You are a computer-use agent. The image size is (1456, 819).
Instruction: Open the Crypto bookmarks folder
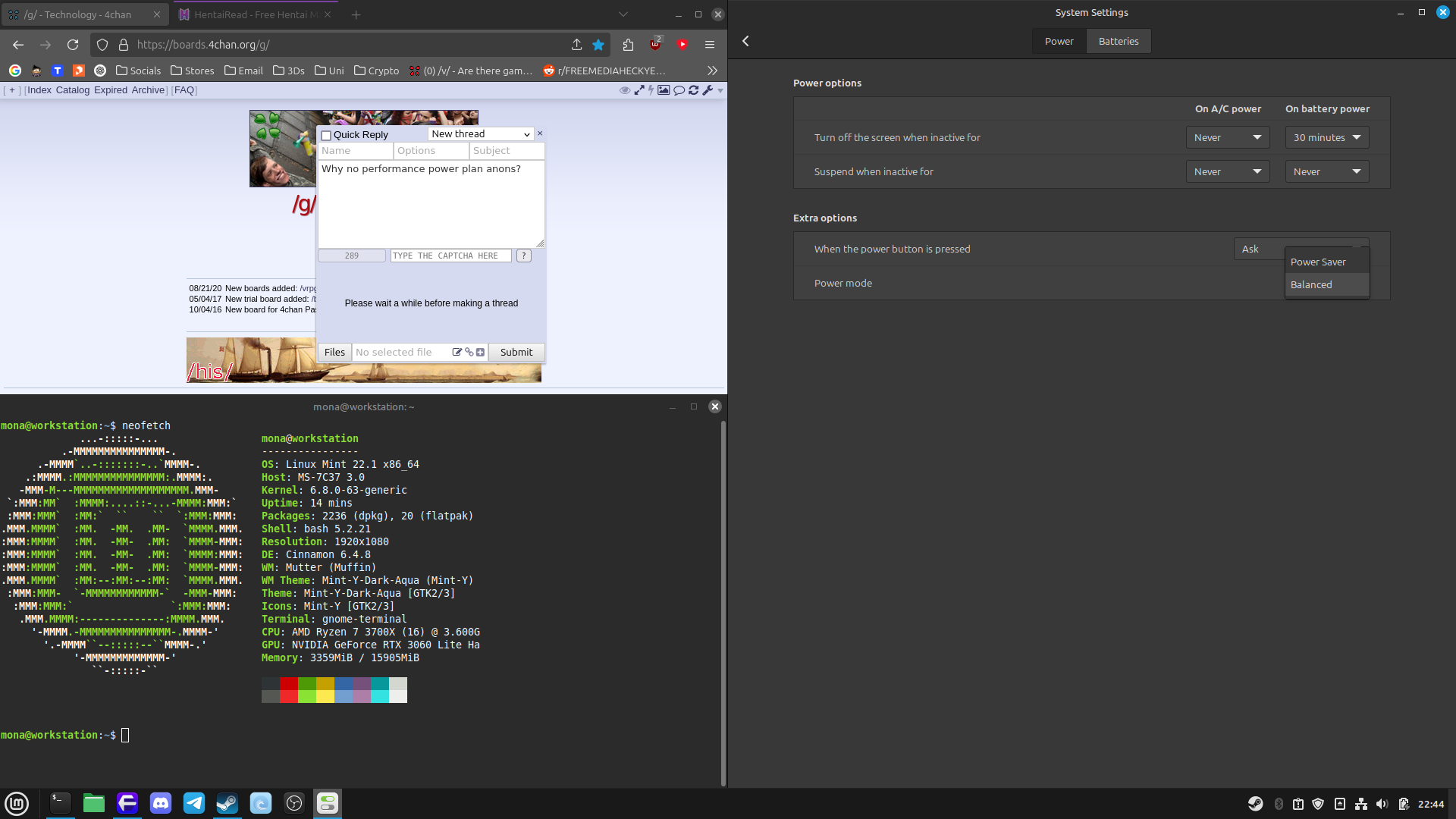376,71
